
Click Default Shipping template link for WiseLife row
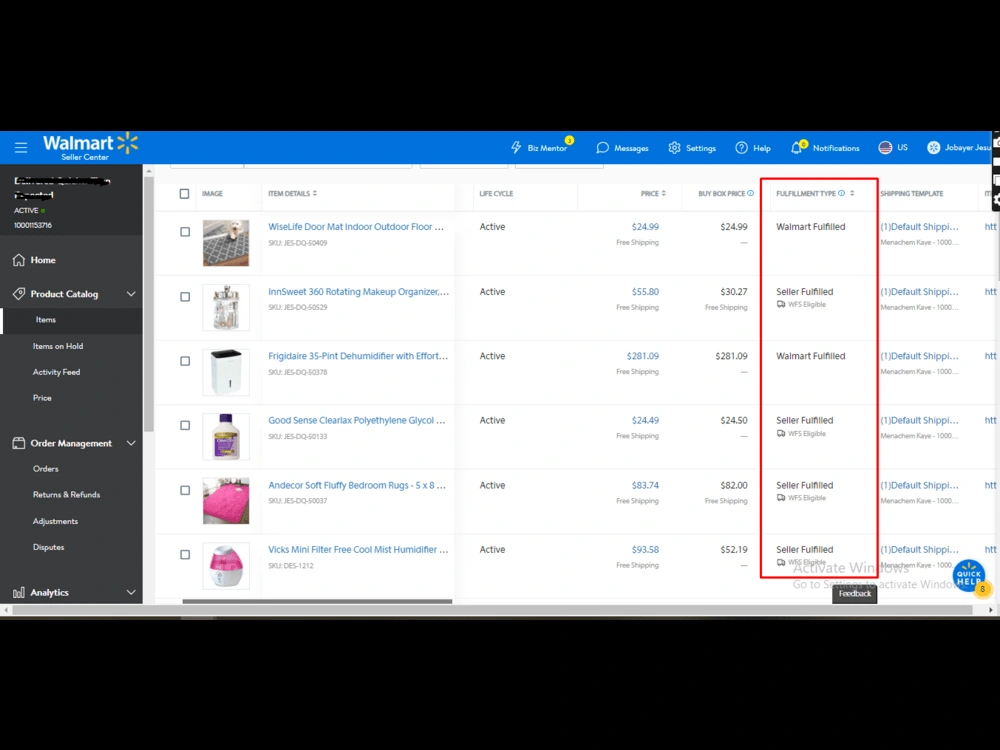coord(919,226)
